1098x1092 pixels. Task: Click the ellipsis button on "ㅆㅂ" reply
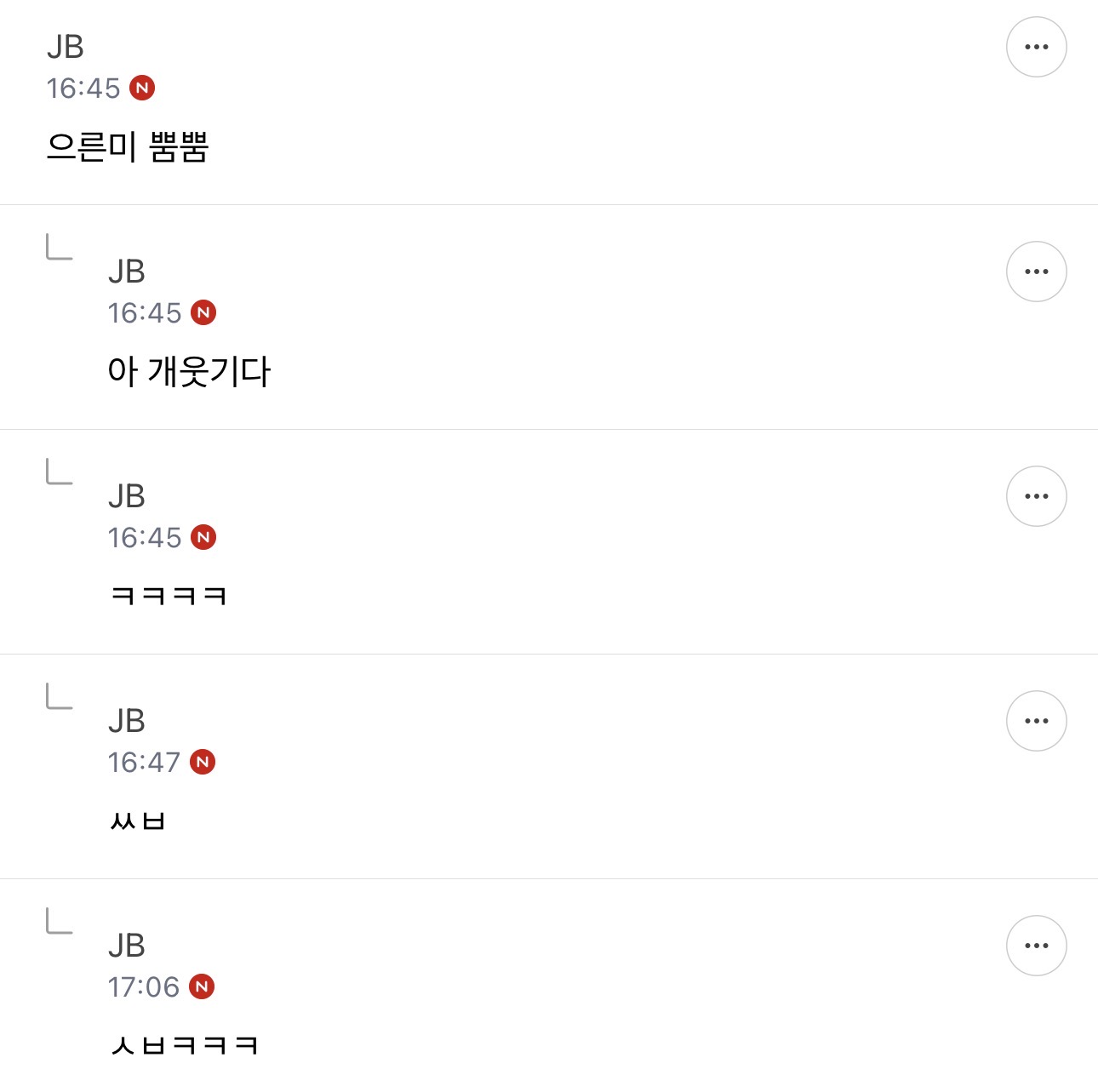(1036, 721)
